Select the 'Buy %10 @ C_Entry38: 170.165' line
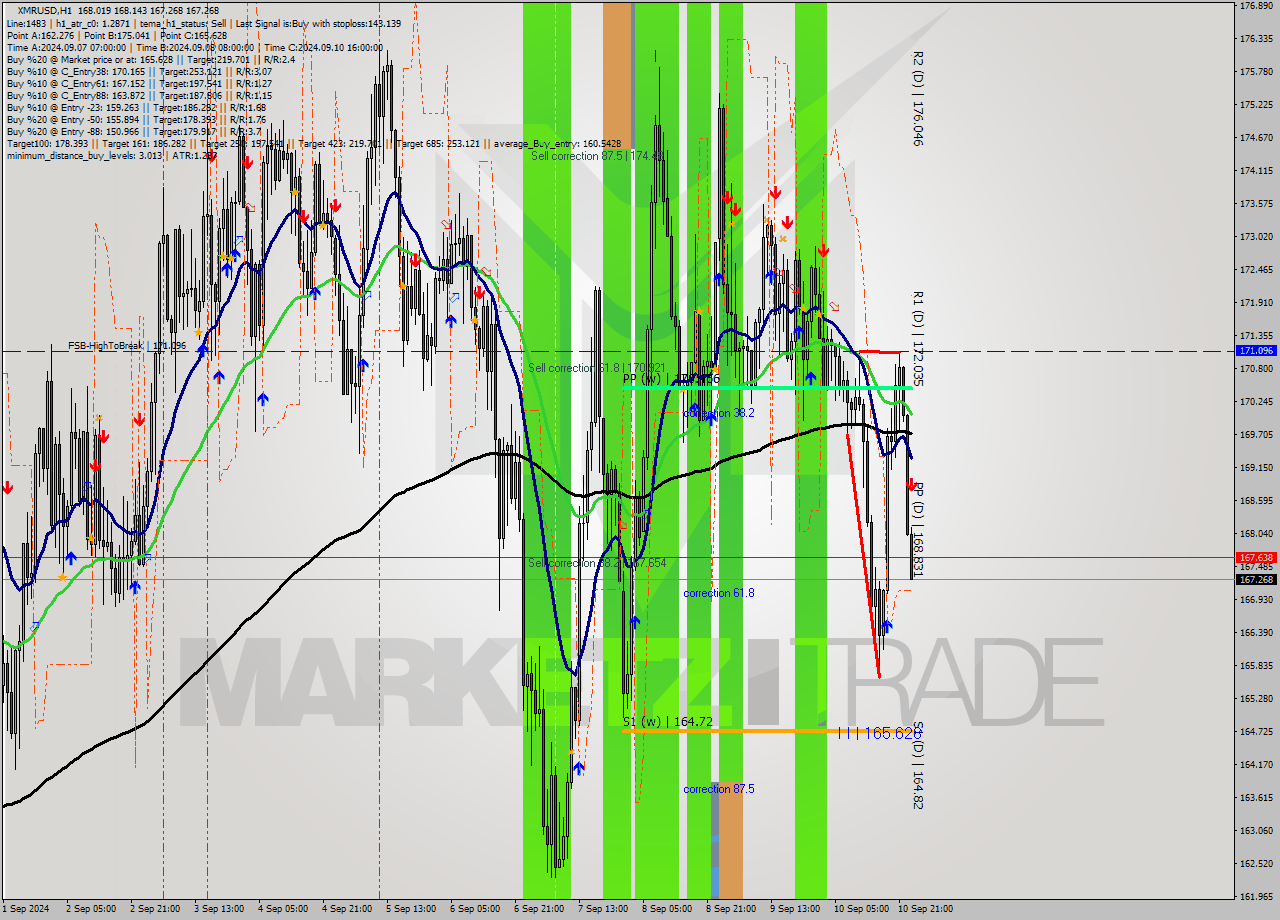The image size is (1280, 920). pos(139,71)
